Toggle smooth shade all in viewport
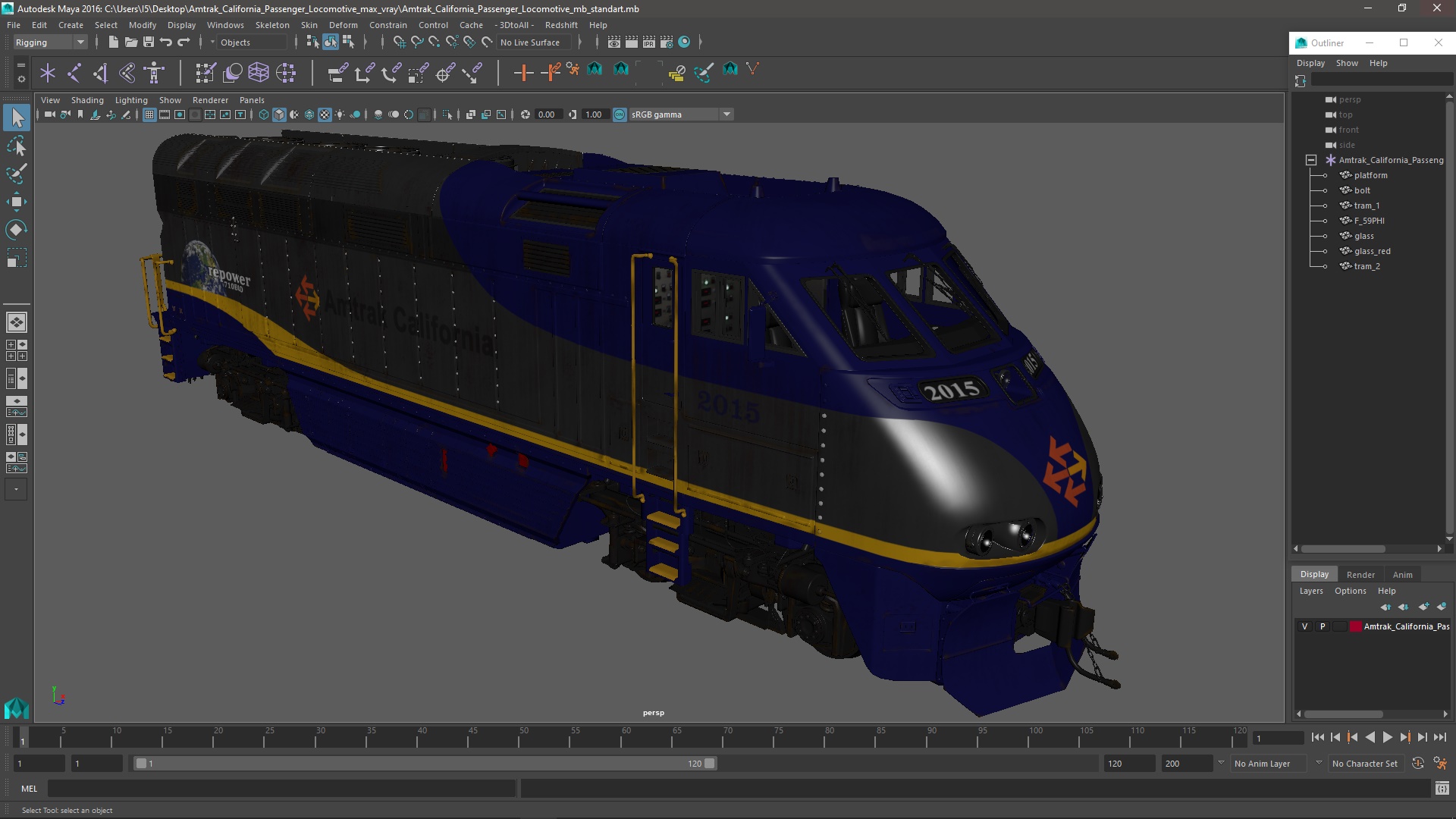This screenshot has width=1456, height=819. pos(279,115)
